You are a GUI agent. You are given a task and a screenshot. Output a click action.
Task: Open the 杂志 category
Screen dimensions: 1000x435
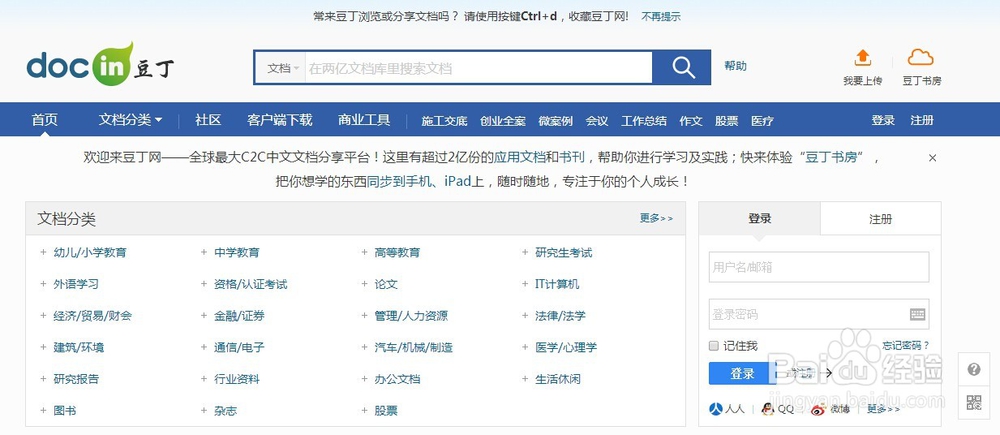click(226, 411)
